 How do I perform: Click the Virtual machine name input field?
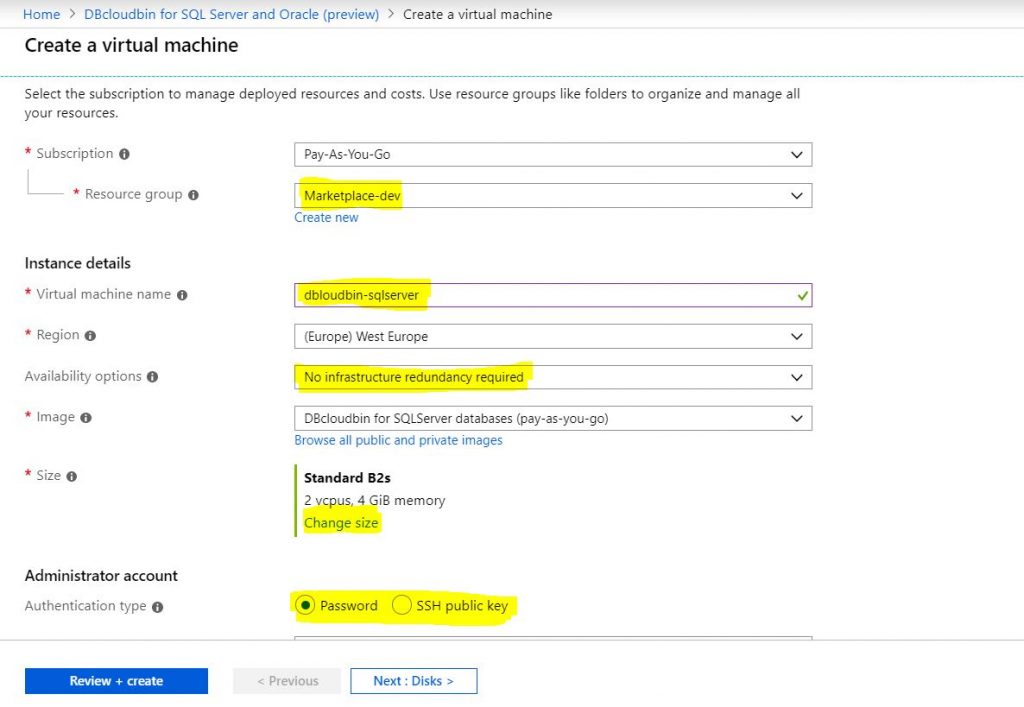(x=553, y=295)
